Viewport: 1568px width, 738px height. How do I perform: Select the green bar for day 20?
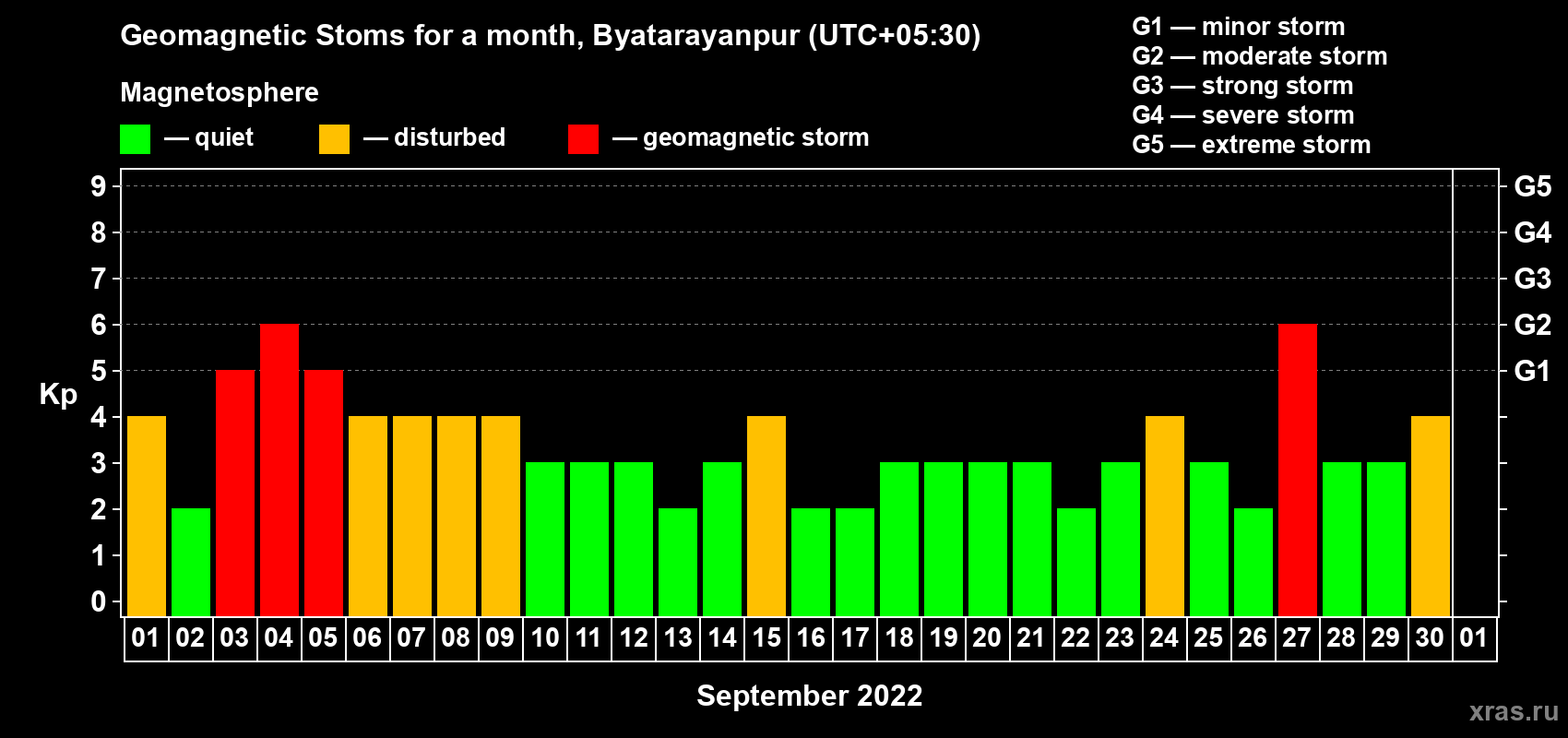988,540
